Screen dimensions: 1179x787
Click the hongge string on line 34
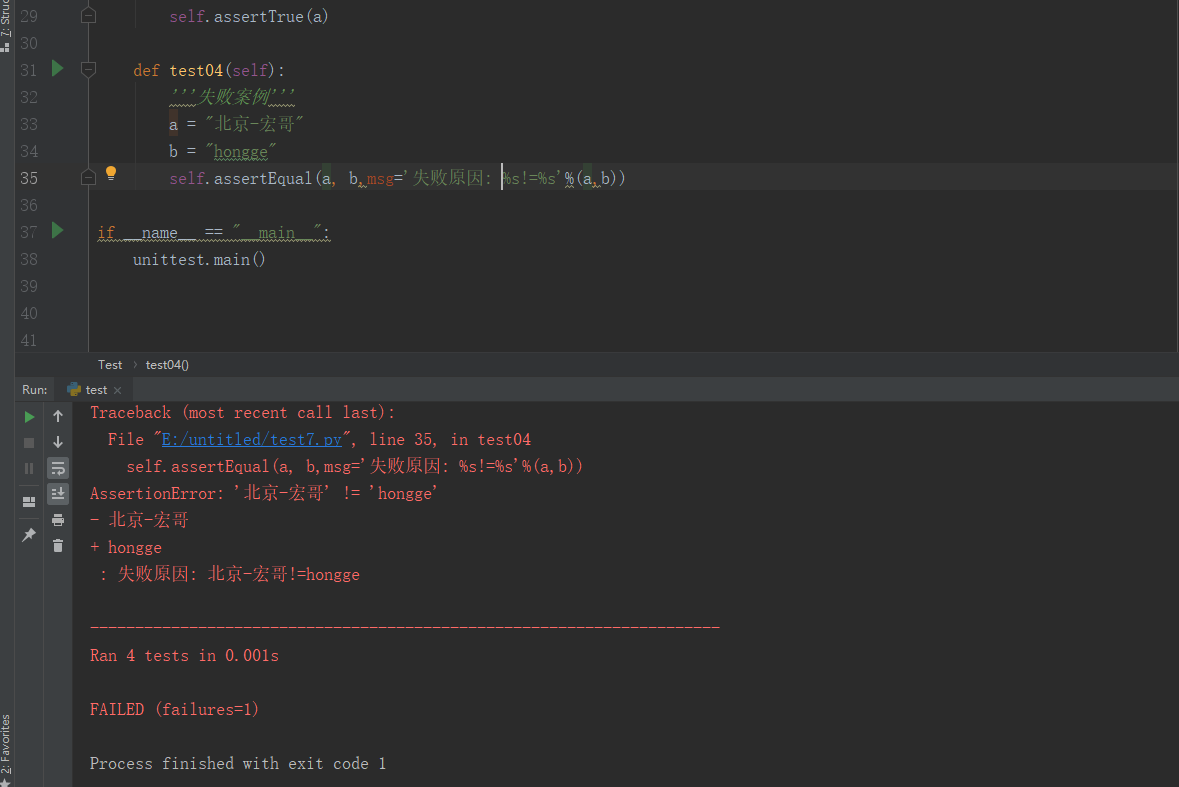click(x=241, y=151)
